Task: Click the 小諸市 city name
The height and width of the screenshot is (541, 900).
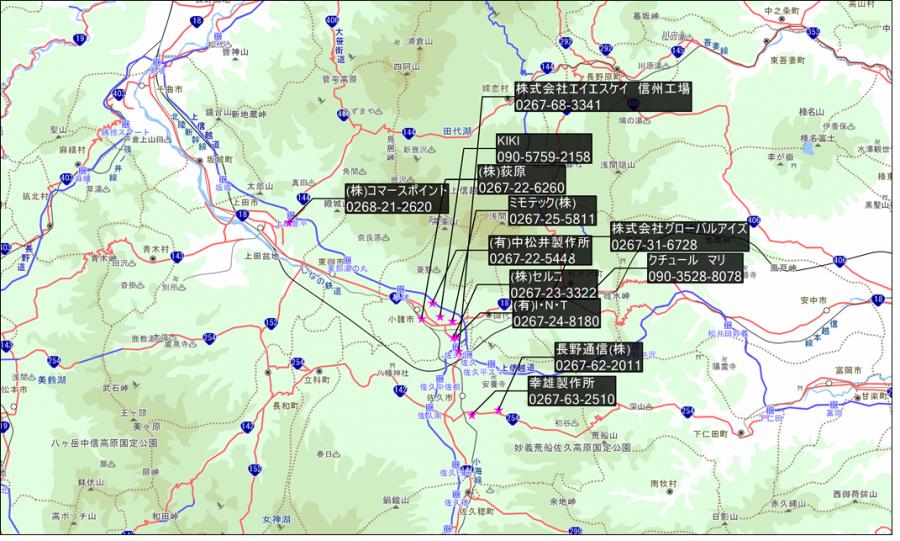Action: click(401, 319)
